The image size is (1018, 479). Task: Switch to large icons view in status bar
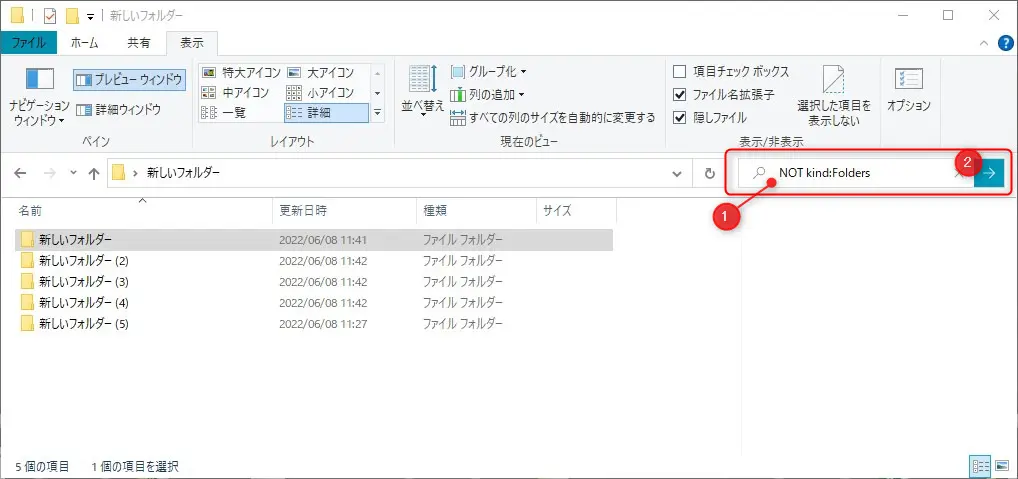pos(1000,466)
